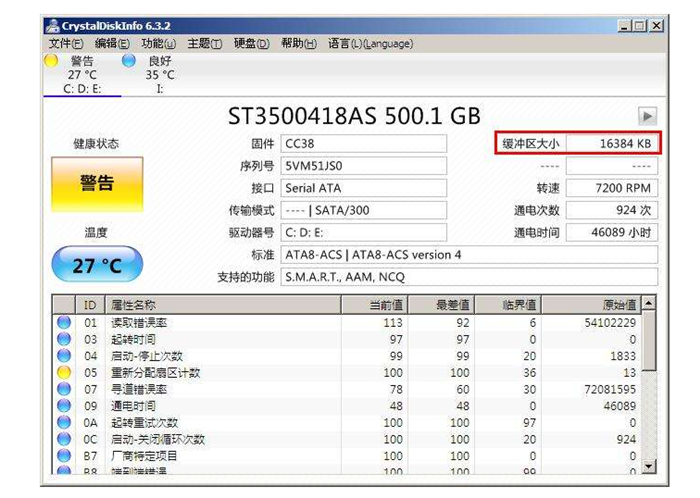Open the 语言(L)(Language) menu
Viewport: 700px width, 498px height.
pyautogui.click(x=371, y=44)
